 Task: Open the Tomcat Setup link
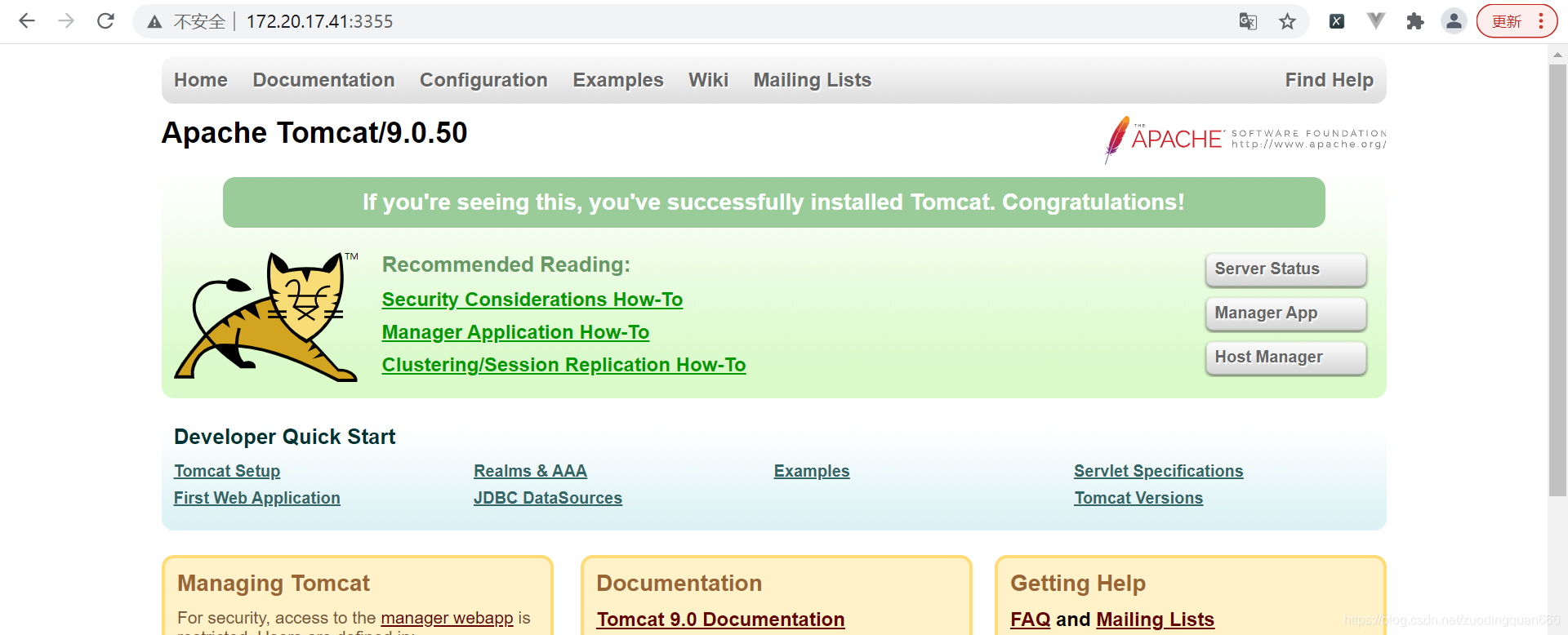pos(227,471)
